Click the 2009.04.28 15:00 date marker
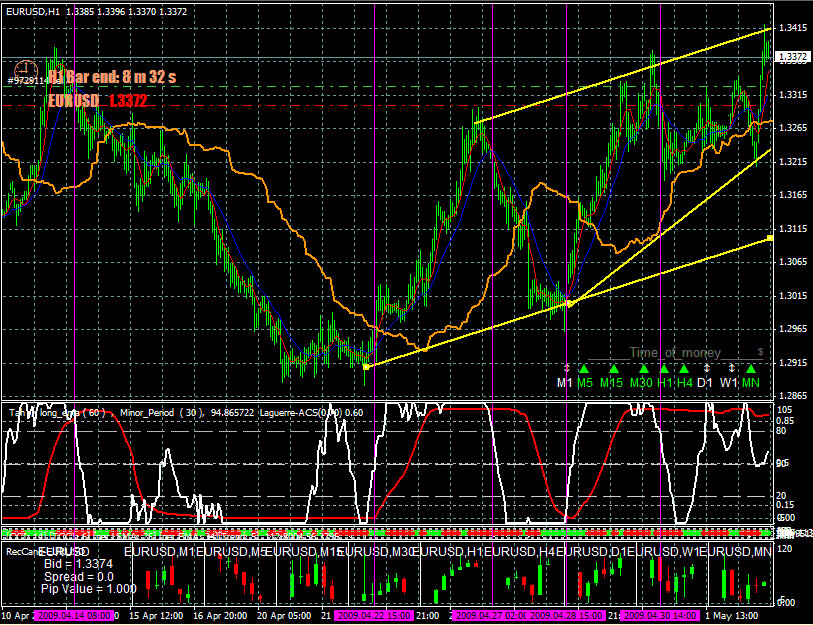813x625 pixels. (566, 616)
